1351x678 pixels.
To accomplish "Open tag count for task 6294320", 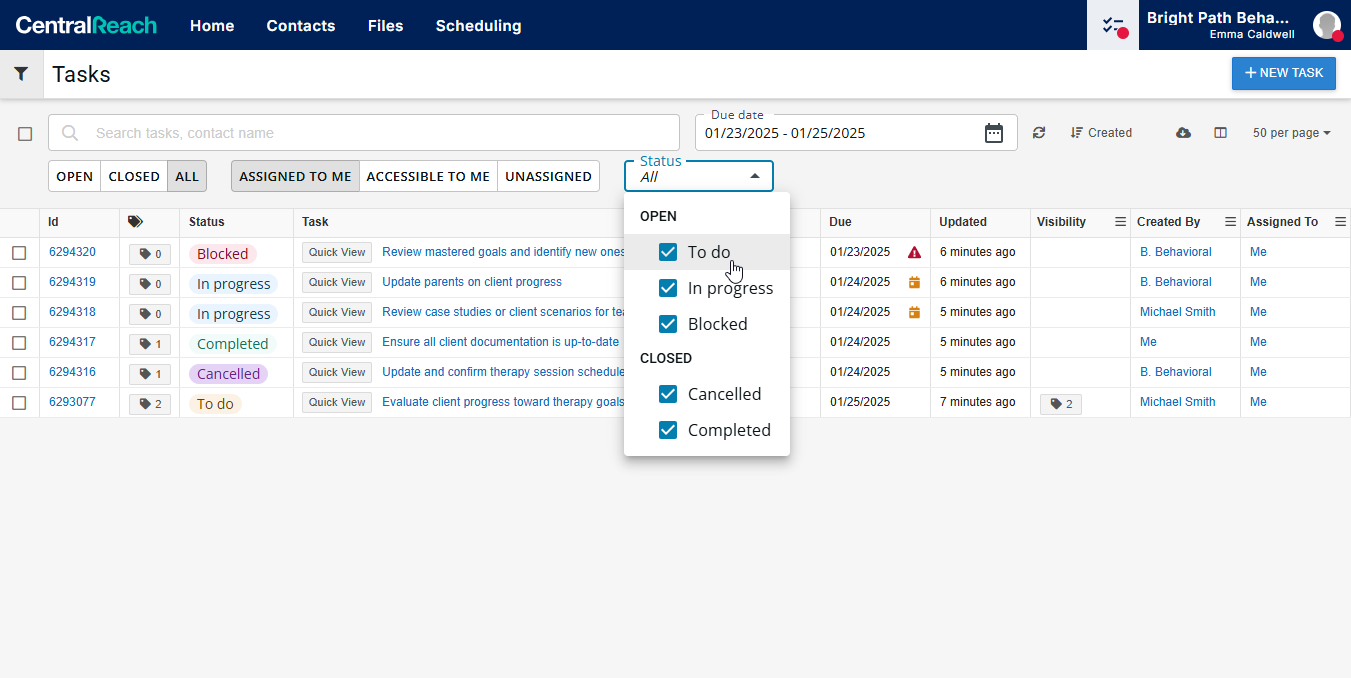I will click(150, 254).
